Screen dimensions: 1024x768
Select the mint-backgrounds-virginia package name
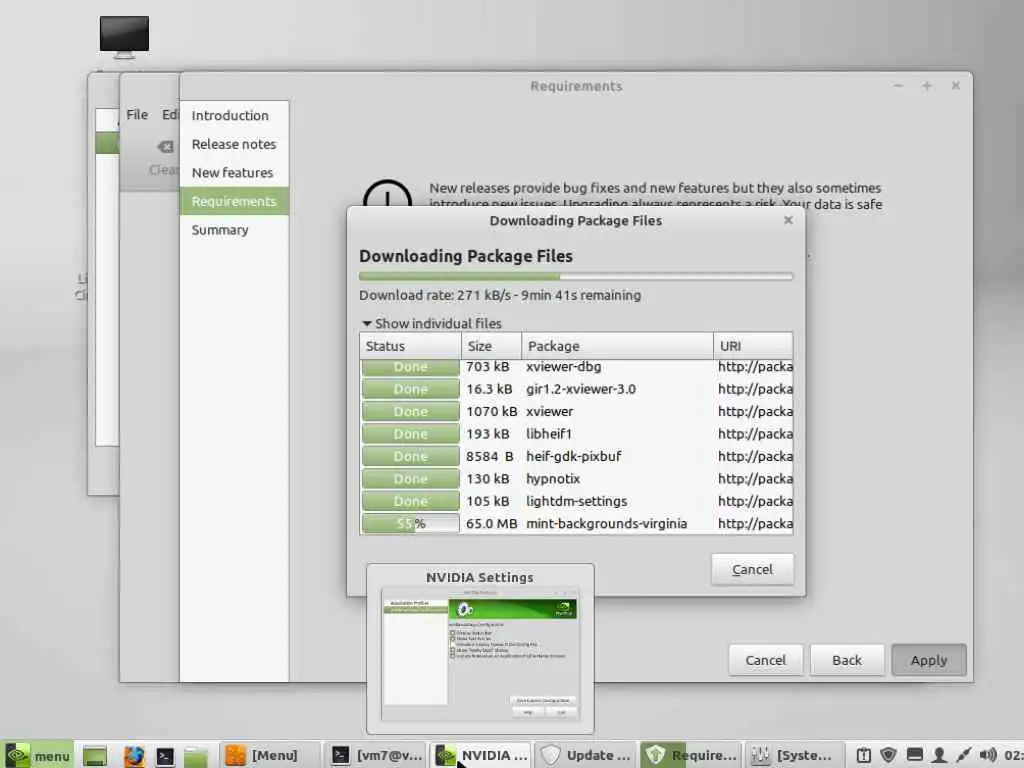point(607,524)
